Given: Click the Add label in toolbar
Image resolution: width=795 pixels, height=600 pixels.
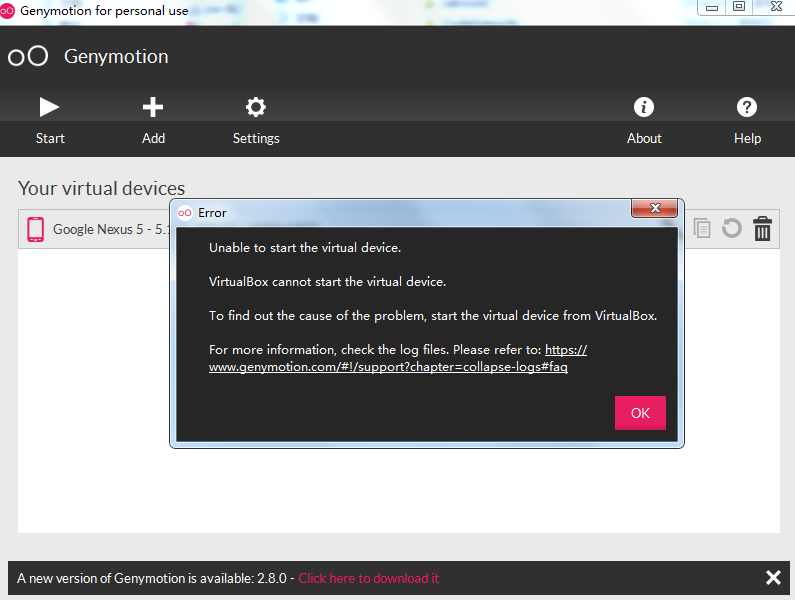Looking at the screenshot, I should [153, 138].
